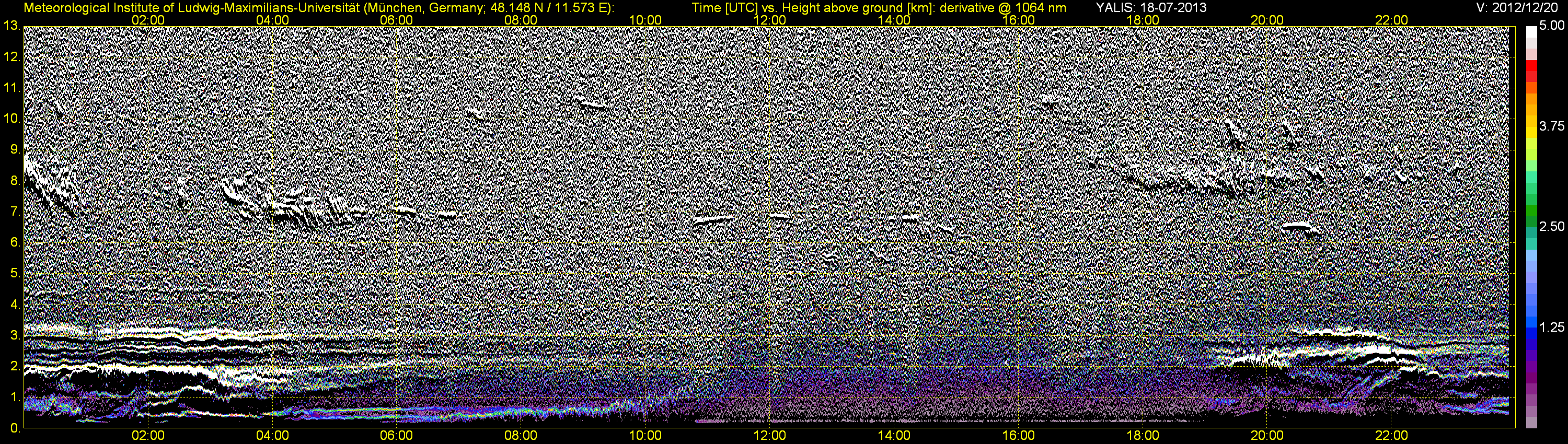Click the bottom axis time label 12:00

click(x=769, y=436)
